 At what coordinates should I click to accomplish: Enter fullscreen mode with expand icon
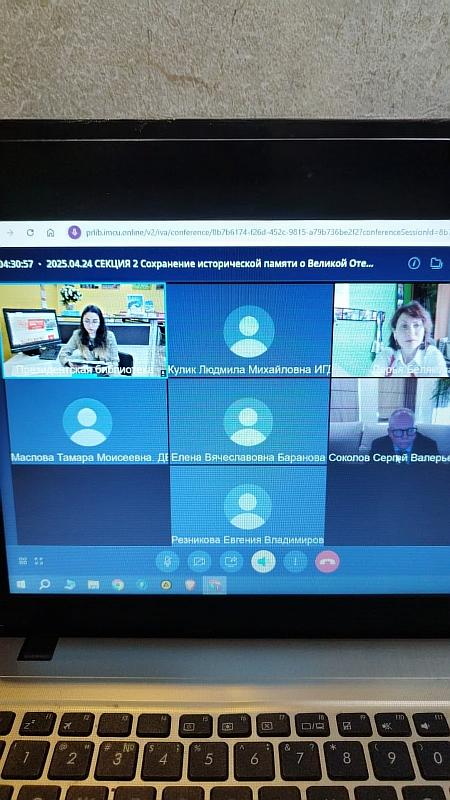39,561
